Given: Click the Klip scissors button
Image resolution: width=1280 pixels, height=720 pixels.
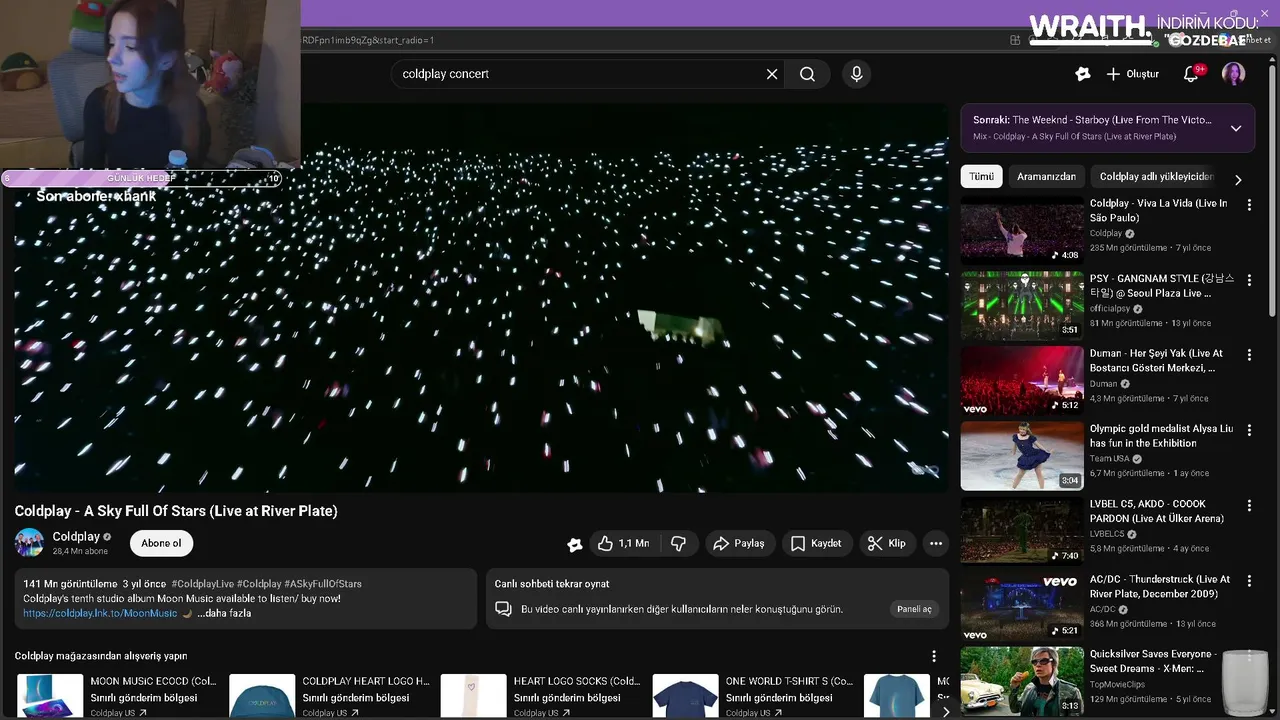Looking at the screenshot, I should (887, 543).
